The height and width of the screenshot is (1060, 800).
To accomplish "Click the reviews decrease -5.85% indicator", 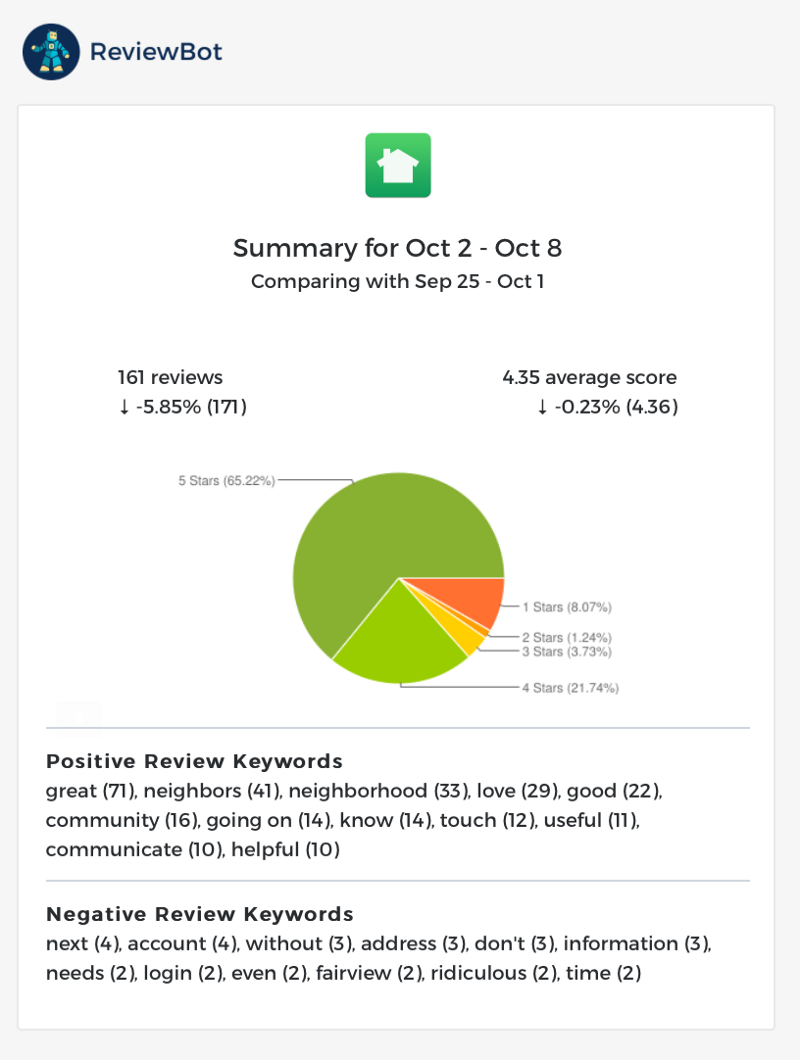I will [182, 407].
